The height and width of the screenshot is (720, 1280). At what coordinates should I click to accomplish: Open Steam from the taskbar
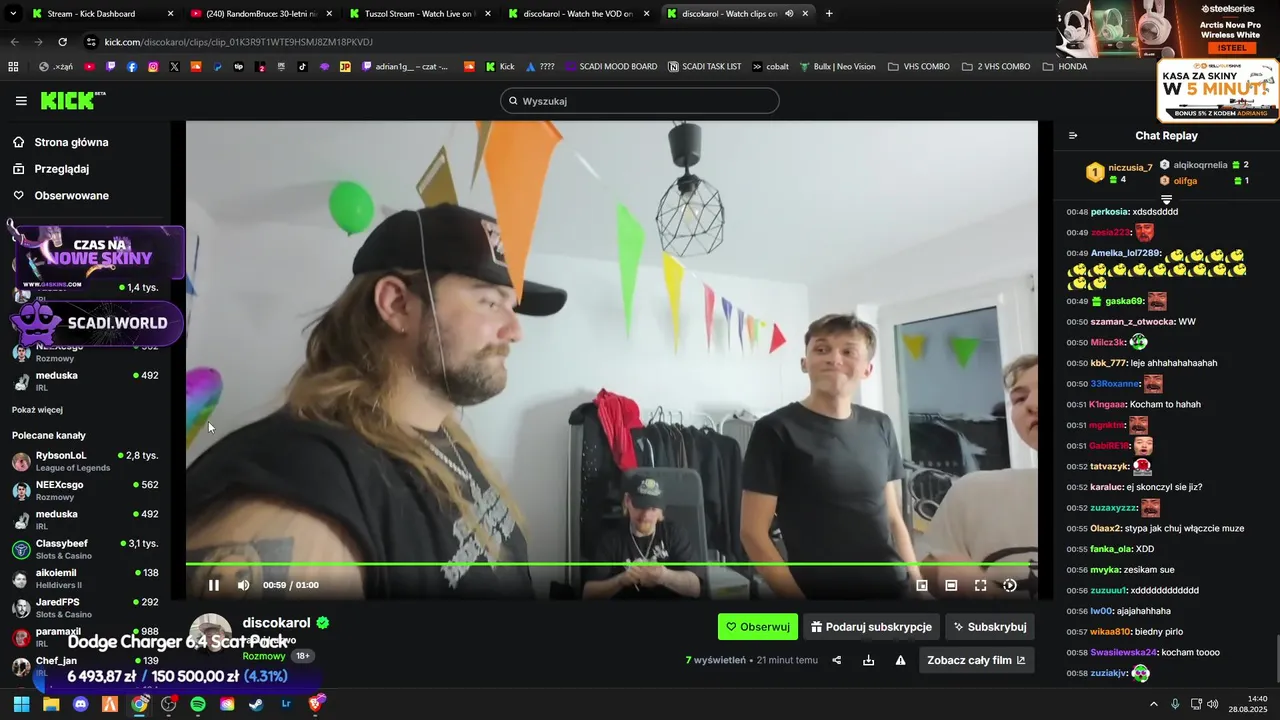coord(257,704)
